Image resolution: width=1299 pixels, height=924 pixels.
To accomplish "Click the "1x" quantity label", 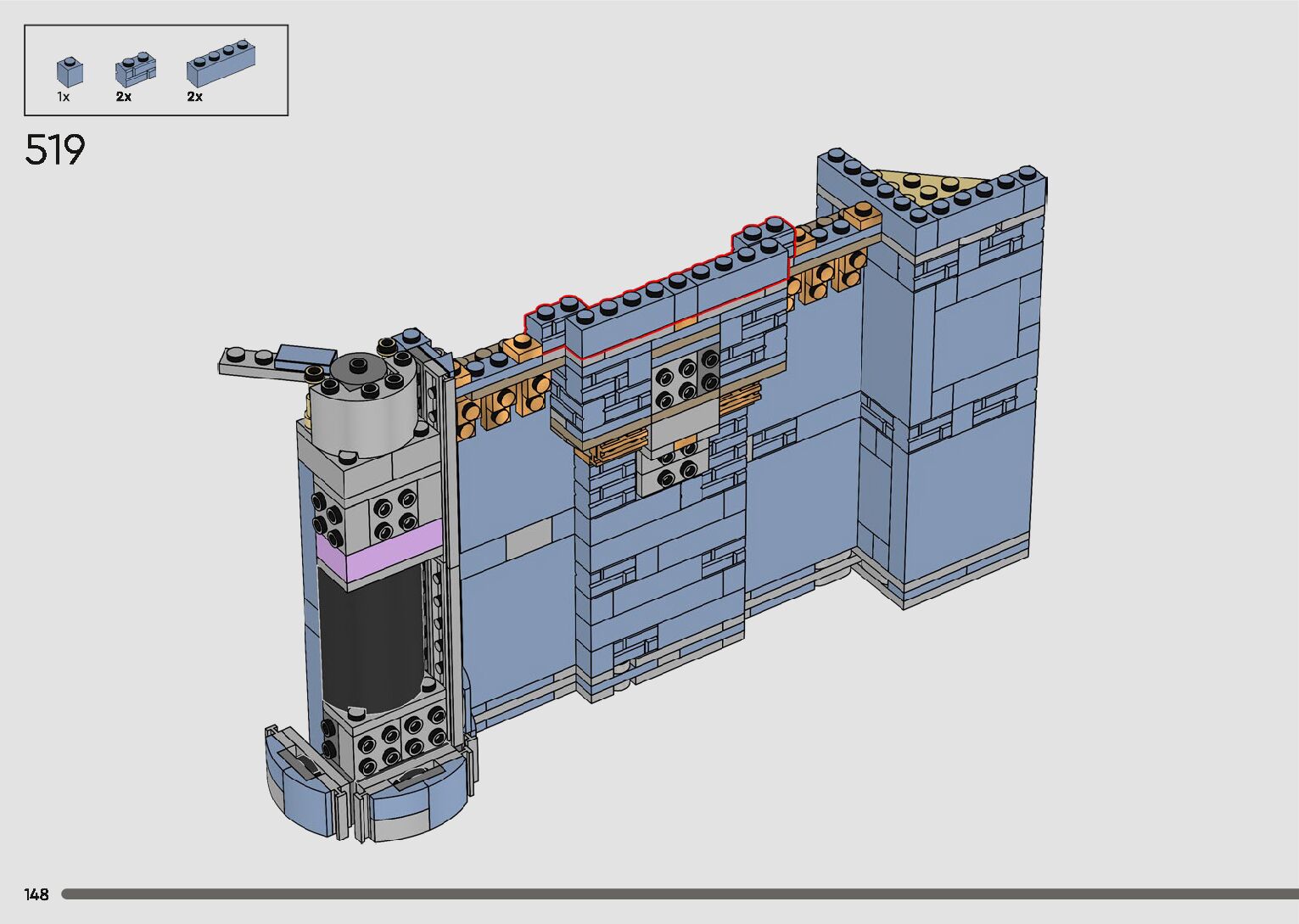I will click(64, 97).
